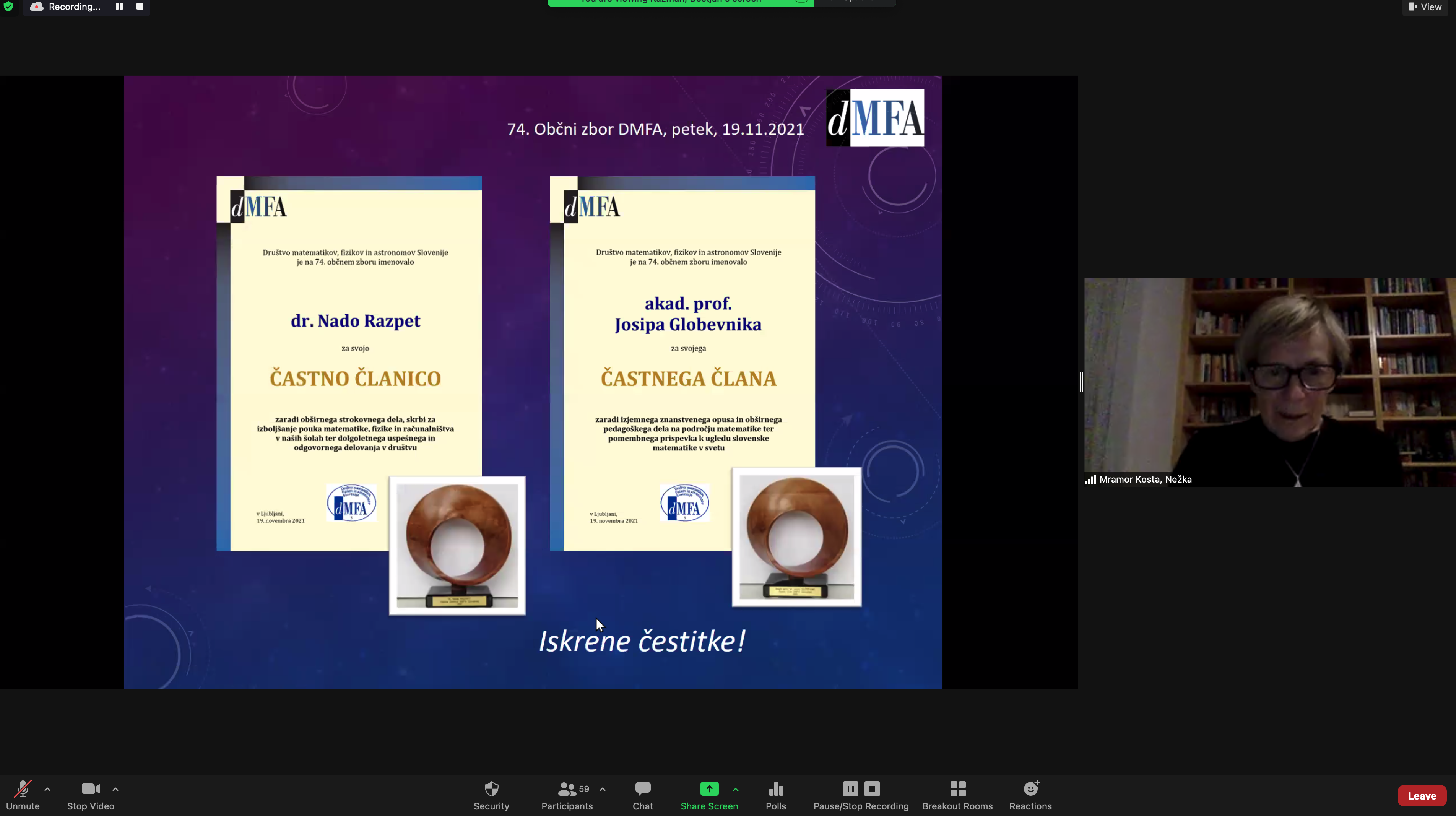The image size is (1456, 816).
Task: Open the Reactions menu
Action: [x=1030, y=795]
